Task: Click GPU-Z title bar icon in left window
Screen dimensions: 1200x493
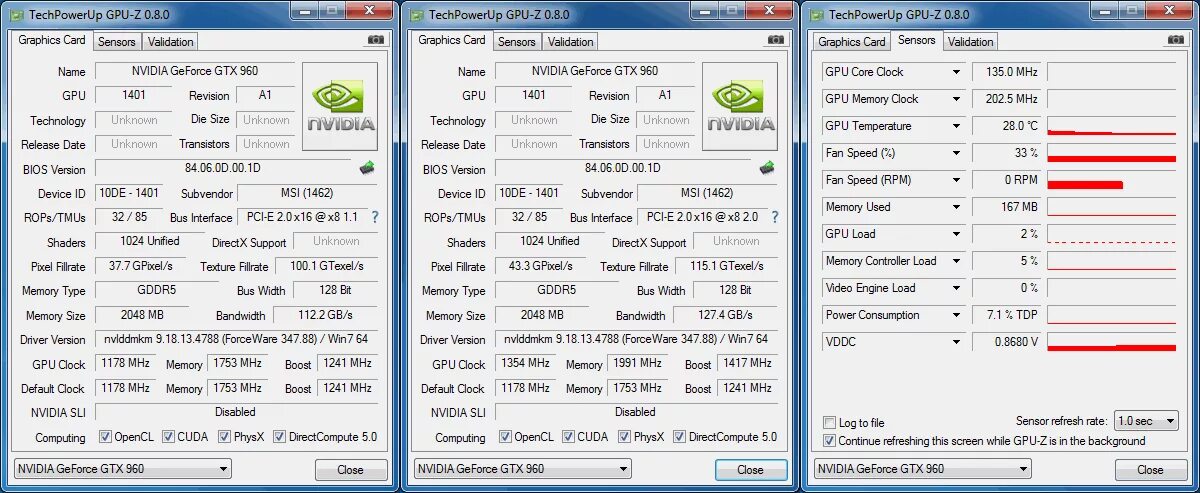Action: tap(17, 14)
